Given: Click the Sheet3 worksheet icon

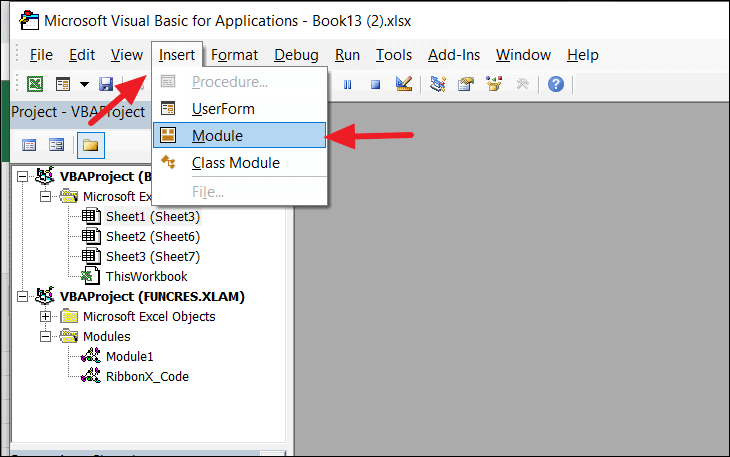Looking at the screenshot, I should [x=91, y=256].
